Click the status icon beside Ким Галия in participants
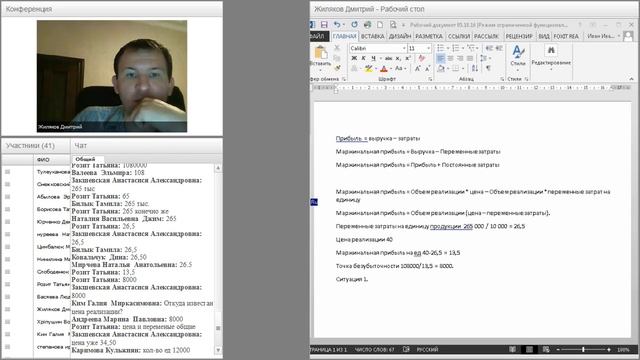This screenshot has width=640, height=360. [x=7, y=334]
